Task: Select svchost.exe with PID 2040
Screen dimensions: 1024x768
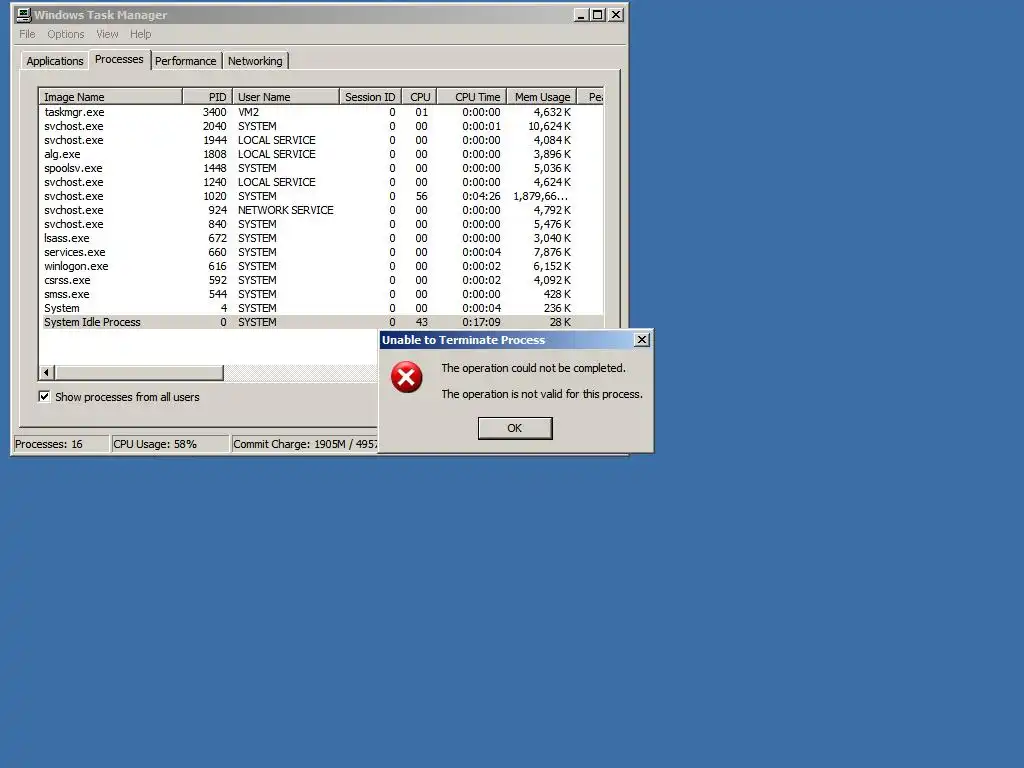Action: tap(321, 126)
